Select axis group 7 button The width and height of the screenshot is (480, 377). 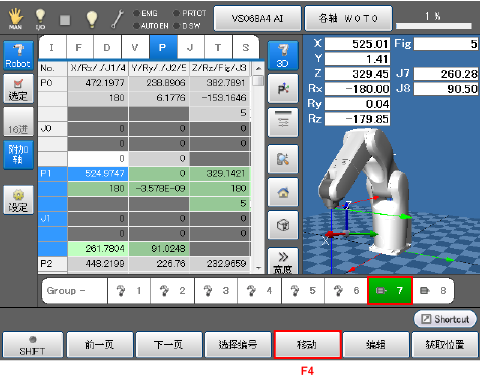390,291
